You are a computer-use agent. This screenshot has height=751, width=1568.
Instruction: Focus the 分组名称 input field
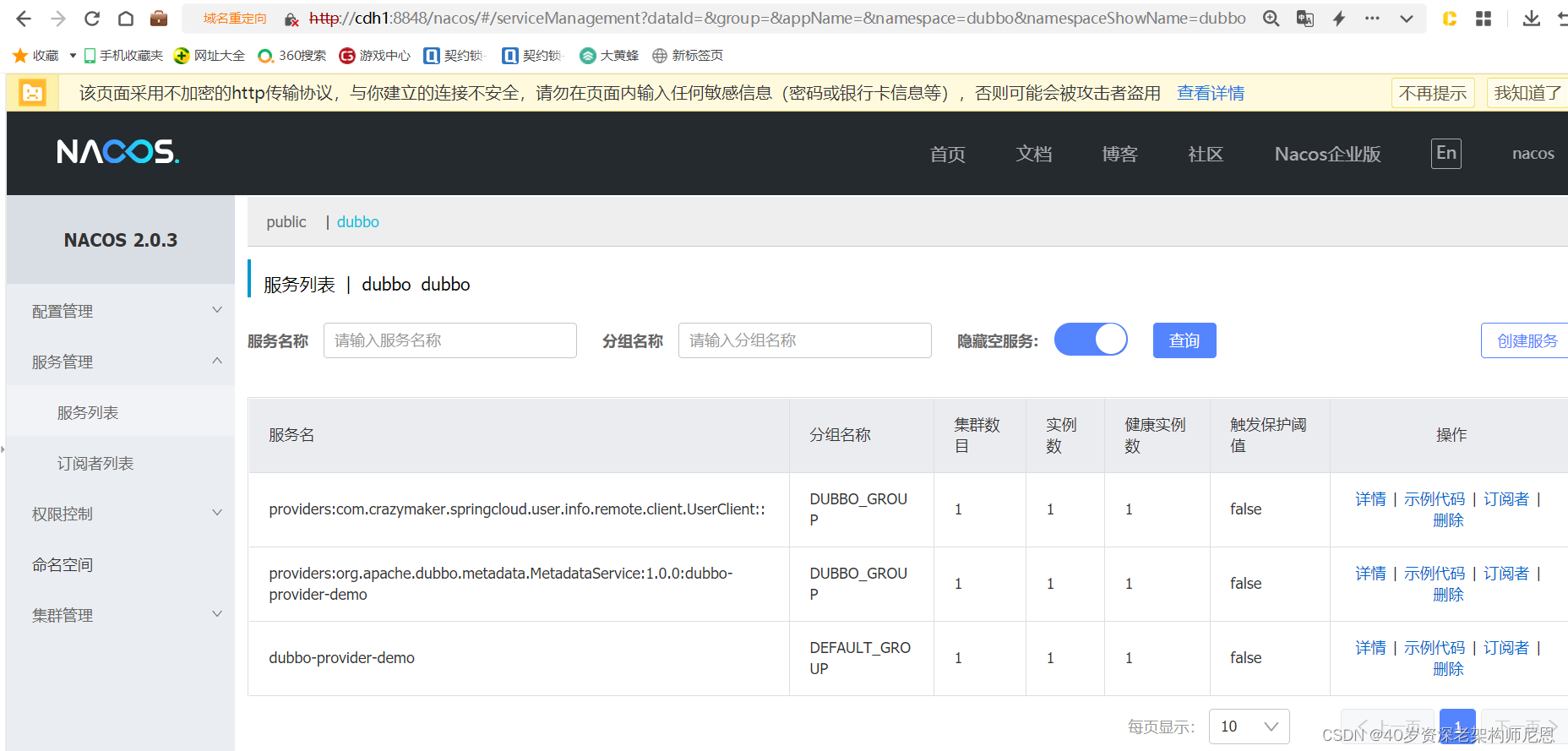click(x=805, y=340)
